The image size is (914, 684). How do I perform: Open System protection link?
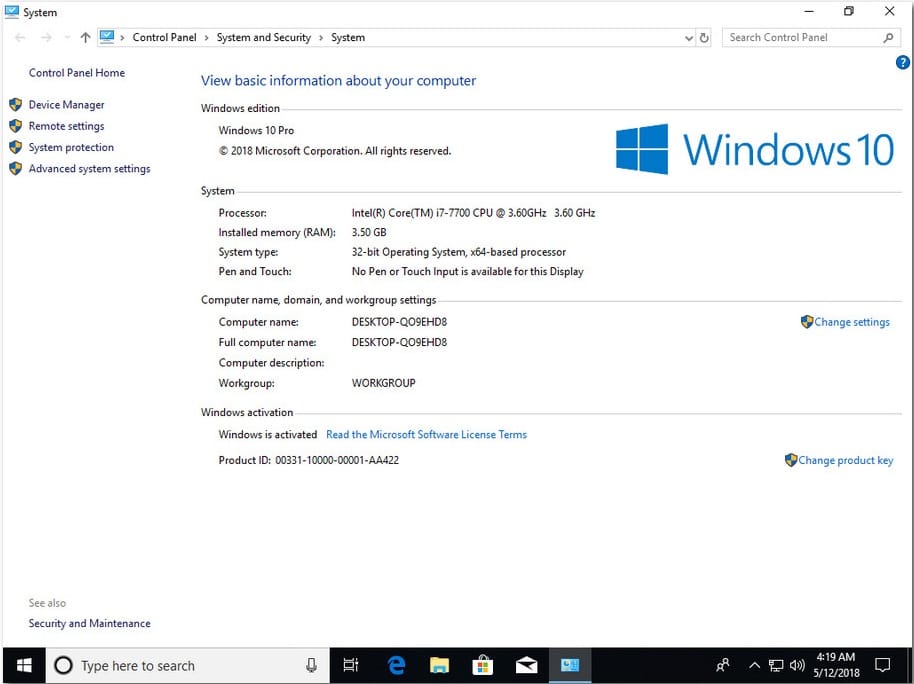pyautogui.click(x=71, y=148)
